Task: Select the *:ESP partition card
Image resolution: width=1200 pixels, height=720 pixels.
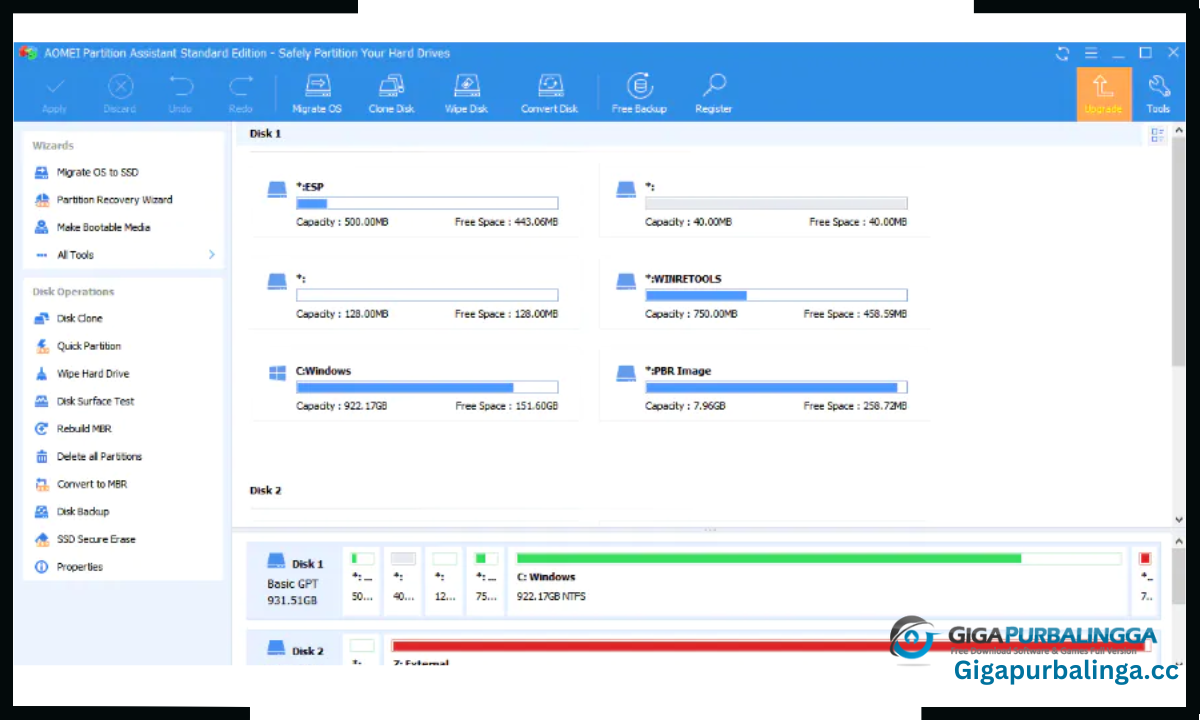Action: coord(414,203)
